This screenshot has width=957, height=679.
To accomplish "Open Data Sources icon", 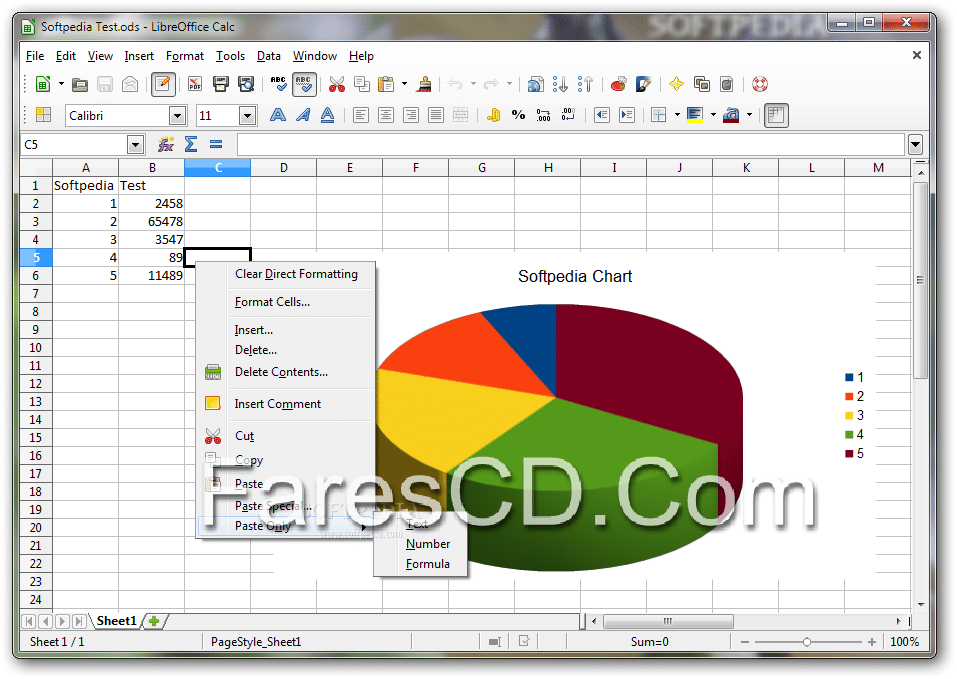I will click(726, 84).
